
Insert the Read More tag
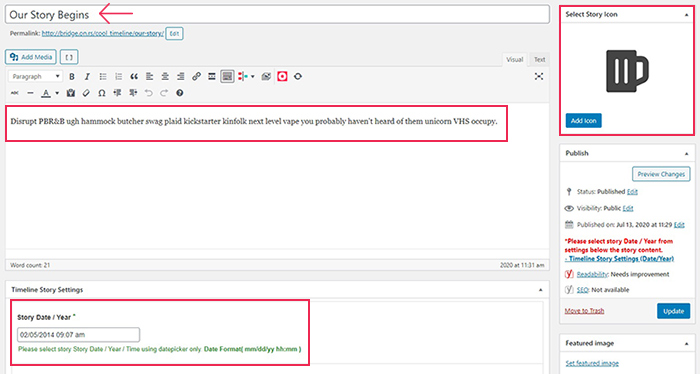212,77
